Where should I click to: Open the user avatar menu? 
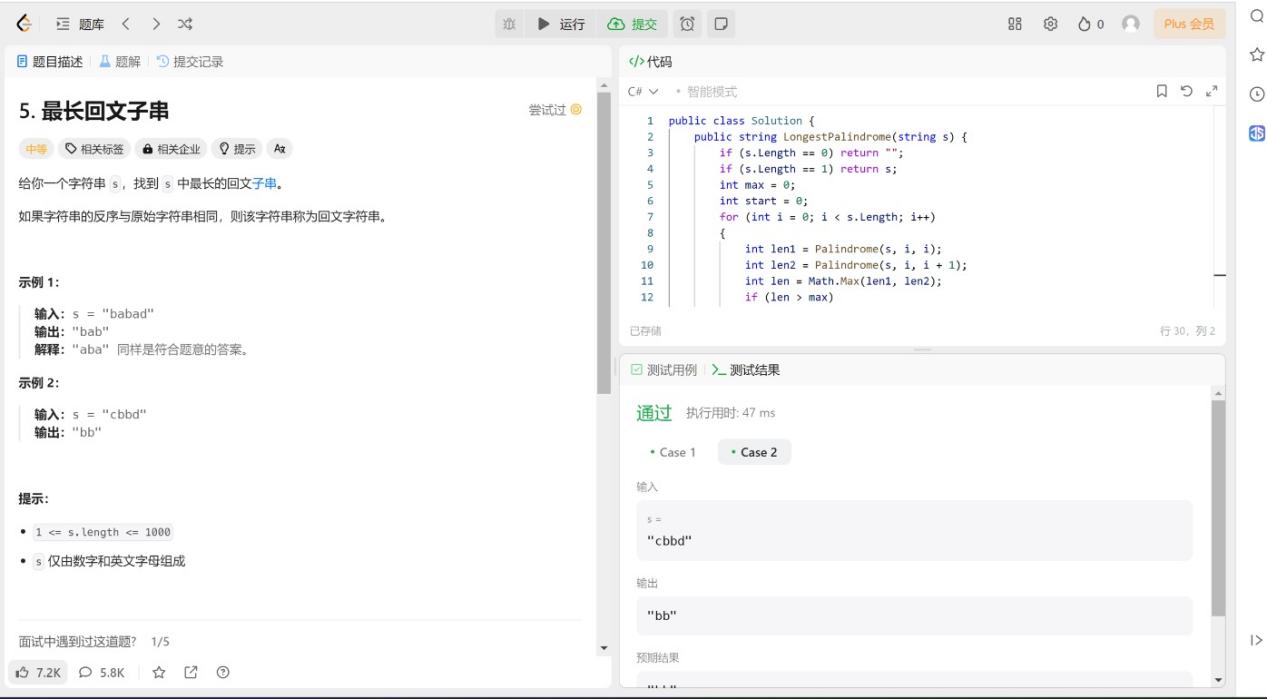(1131, 23)
